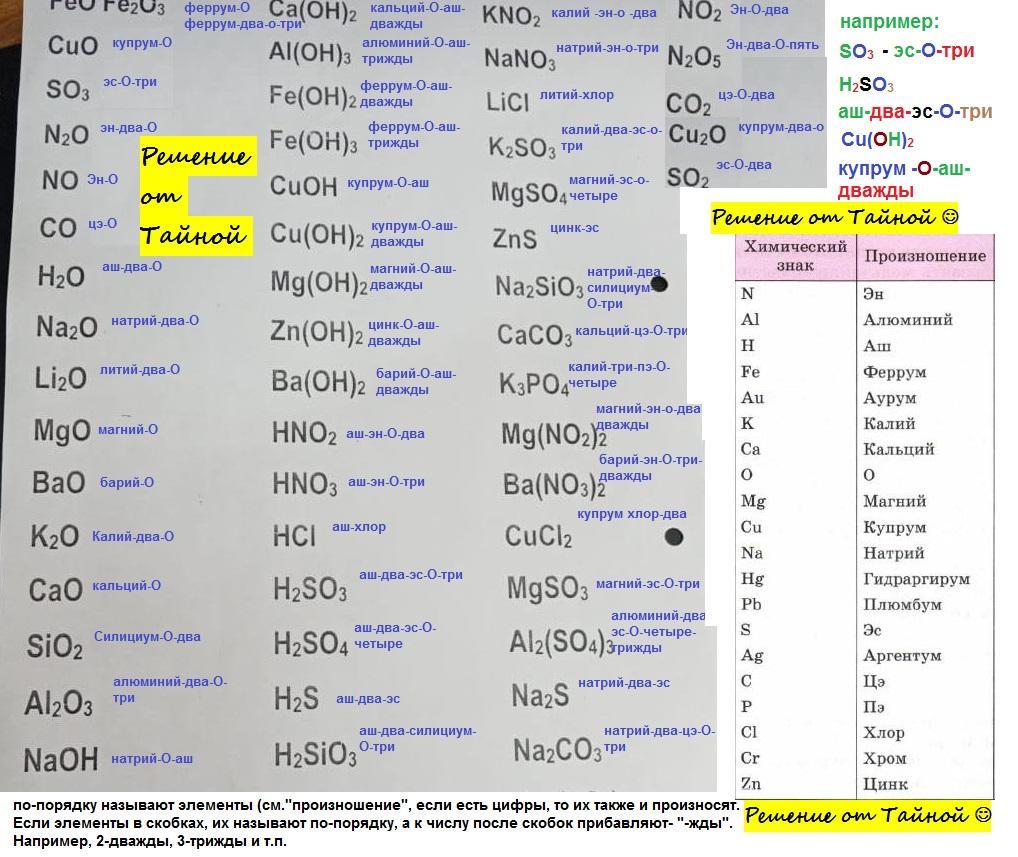Click the Na2SiO3 formula
1018x857 pixels.
click(x=540, y=286)
